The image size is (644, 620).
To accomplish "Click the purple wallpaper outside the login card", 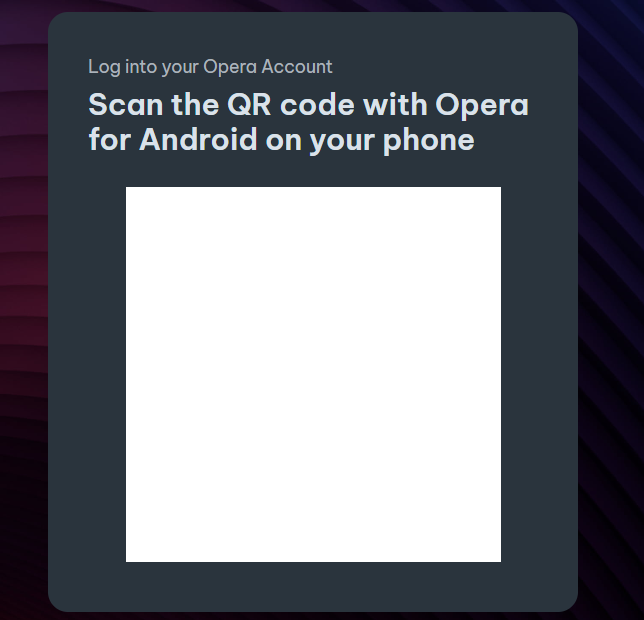I will tap(611, 287).
